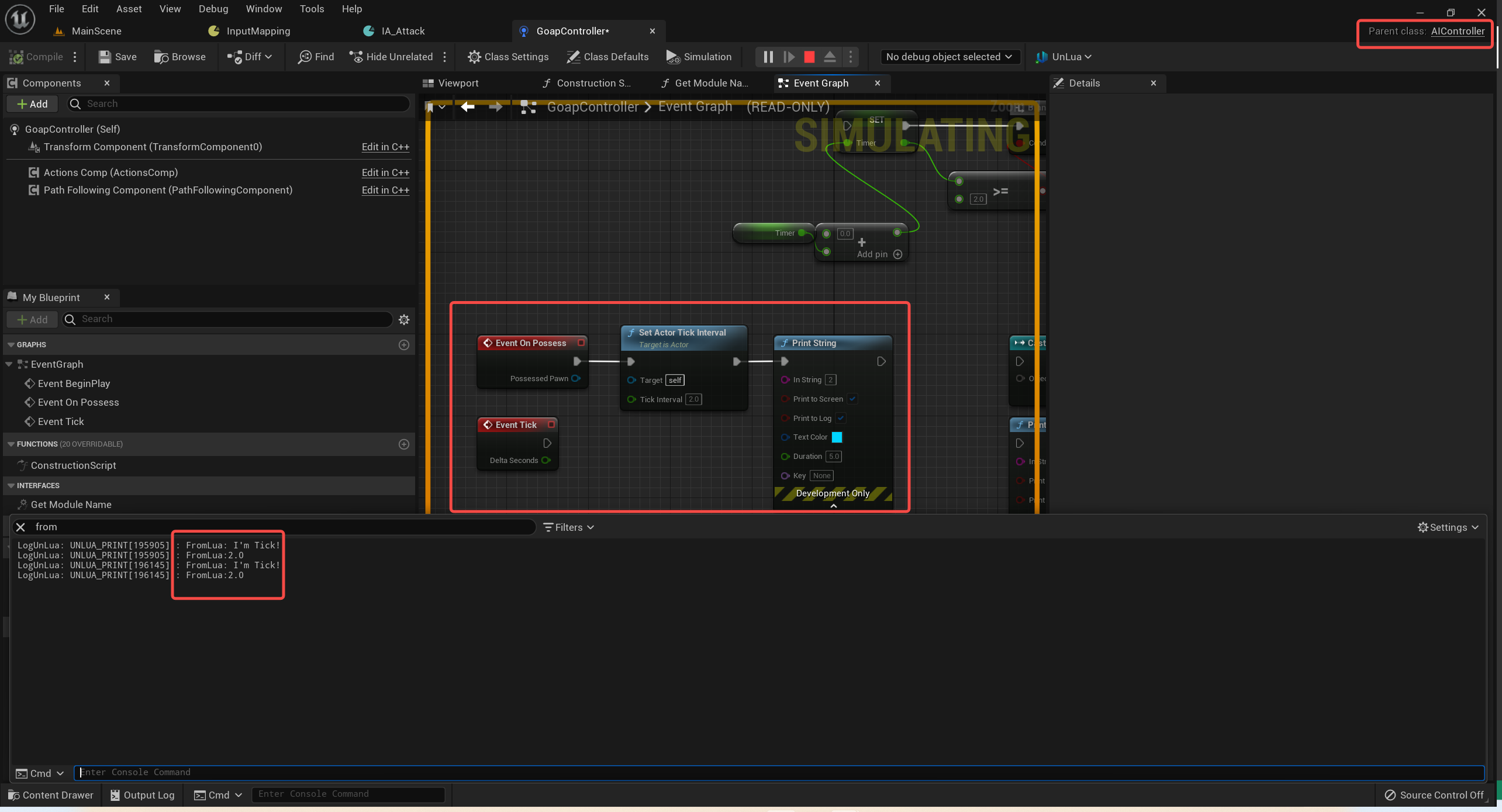Click the Eject simulation icon
This screenshot has height=812, width=1502.
pos(830,57)
